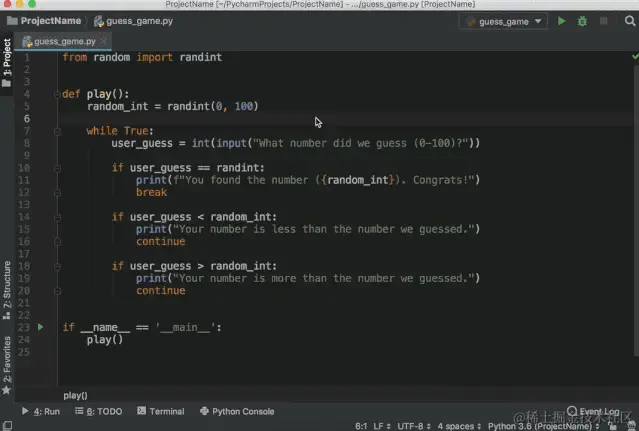Viewport: 639px width, 431px height.
Task: Collapse the def play() function fold marker
Action: (x=57, y=95)
